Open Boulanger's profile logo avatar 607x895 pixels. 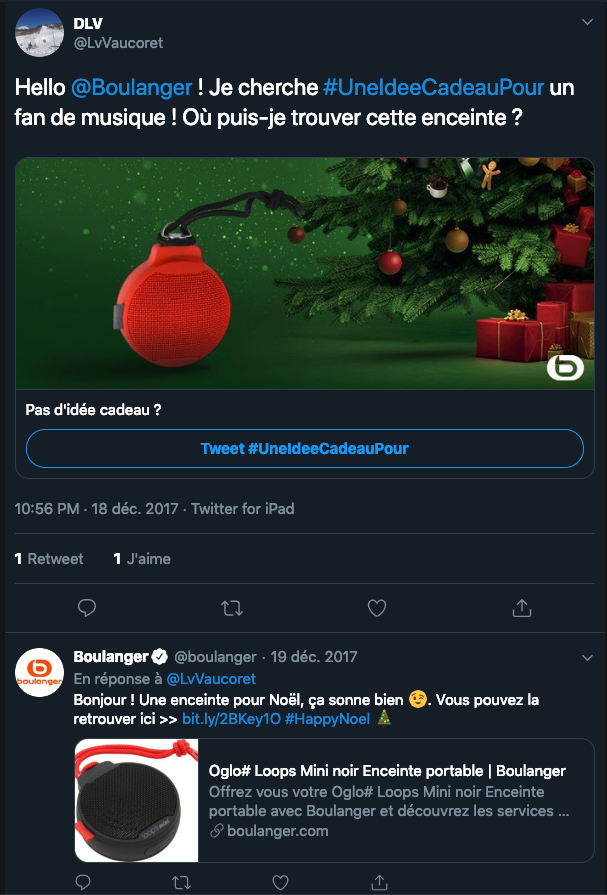point(39,672)
